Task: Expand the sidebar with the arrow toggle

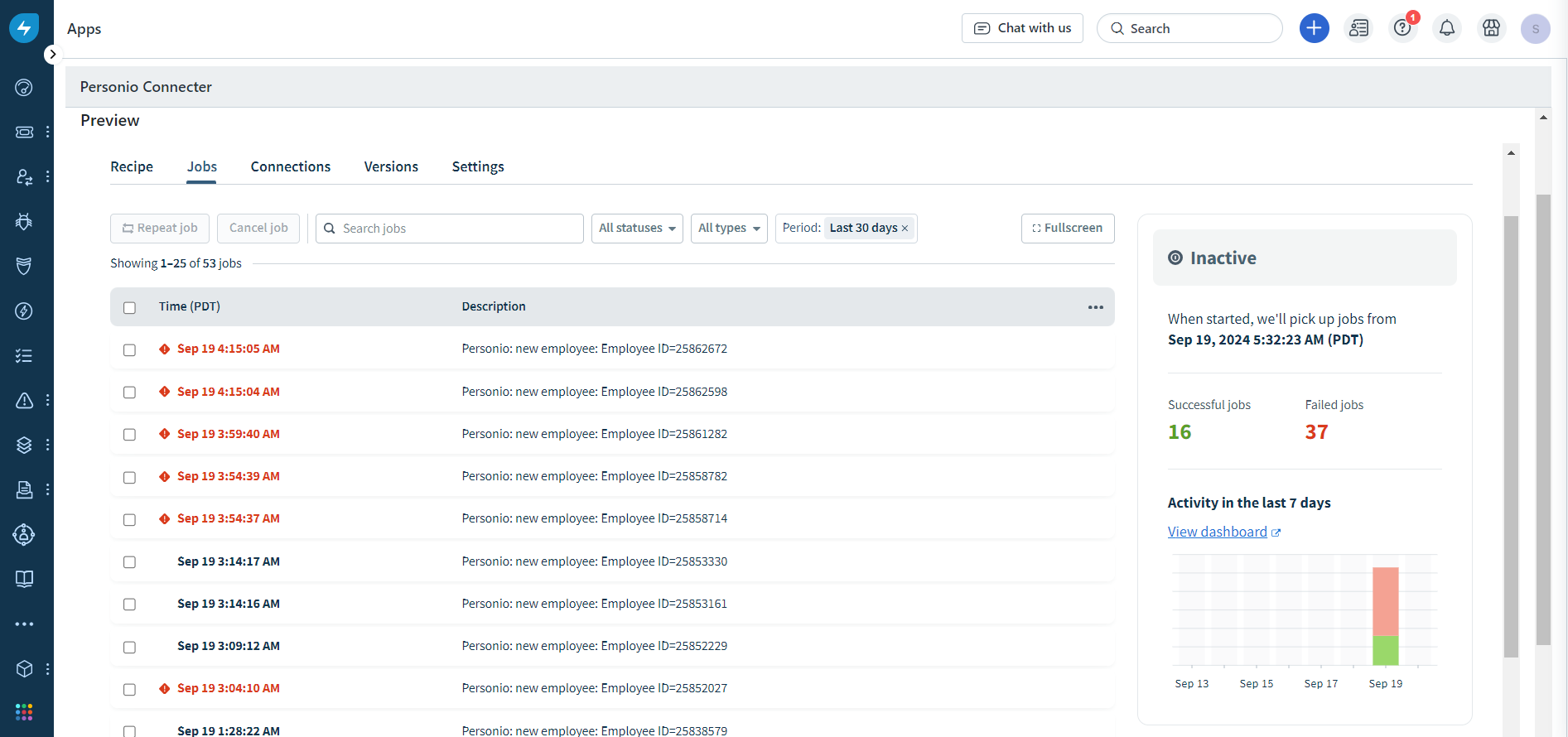Action: point(52,54)
